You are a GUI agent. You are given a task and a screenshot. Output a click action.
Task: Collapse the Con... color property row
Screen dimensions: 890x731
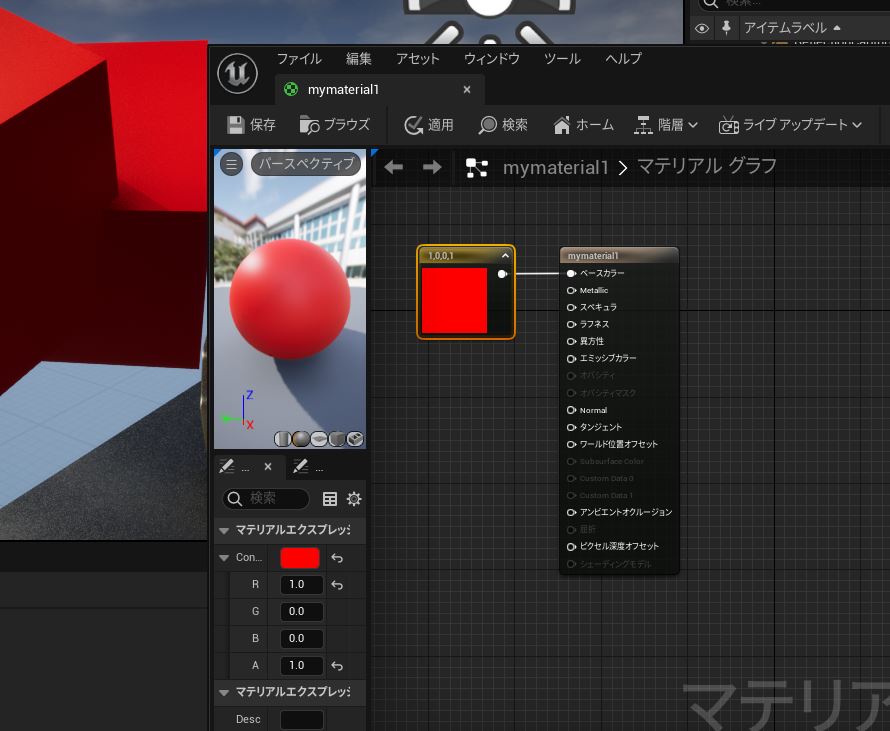point(224,558)
